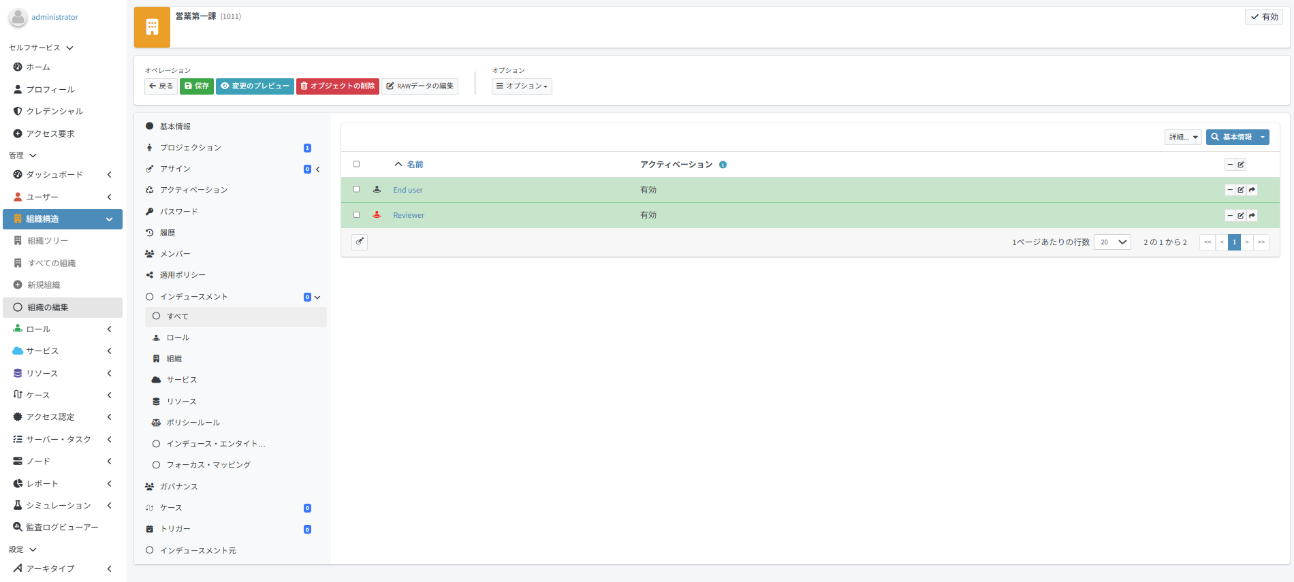Select すべて under インデュースメント
The height and width of the screenshot is (582, 1294).
(235, 316)
